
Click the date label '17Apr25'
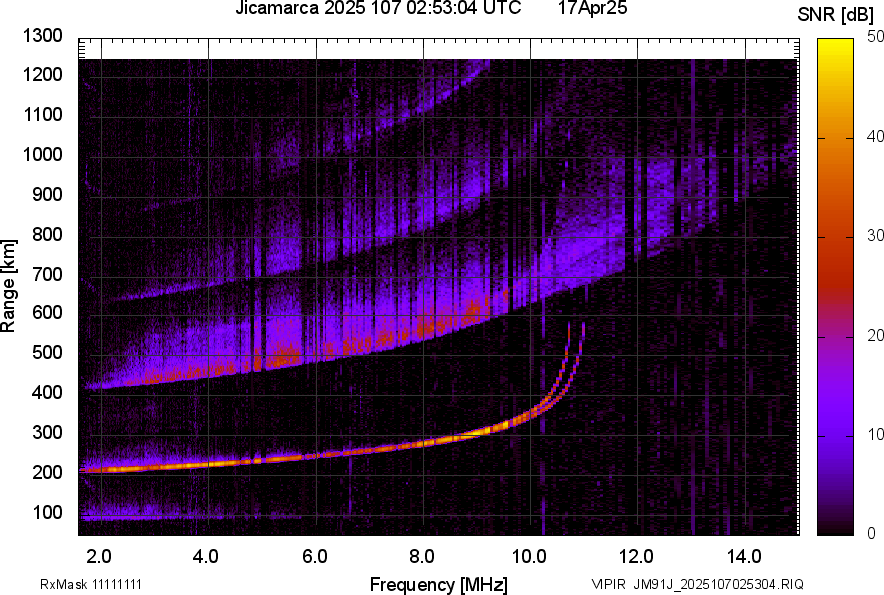[593, 8]
